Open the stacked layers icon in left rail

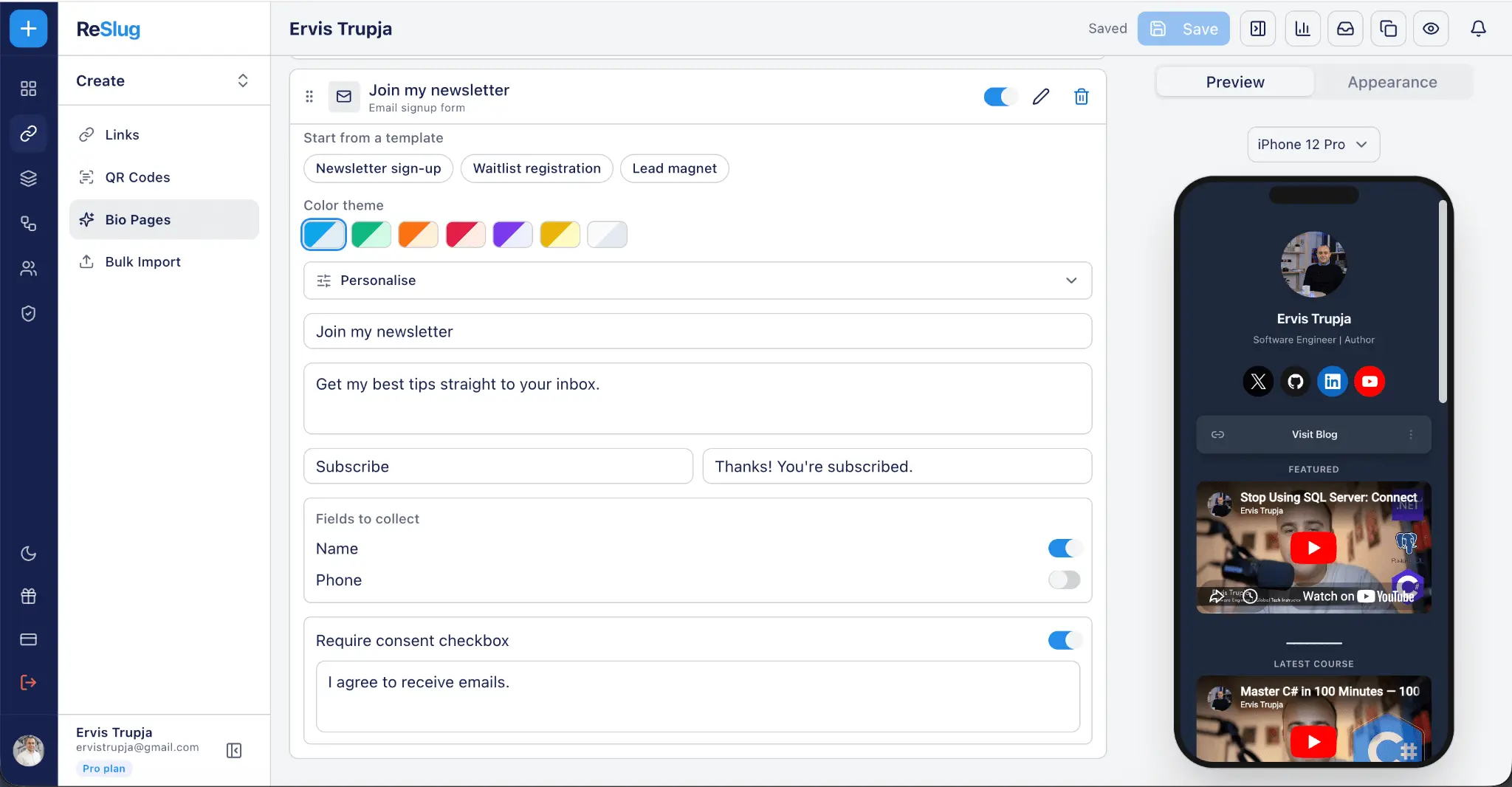click(28, 179)
